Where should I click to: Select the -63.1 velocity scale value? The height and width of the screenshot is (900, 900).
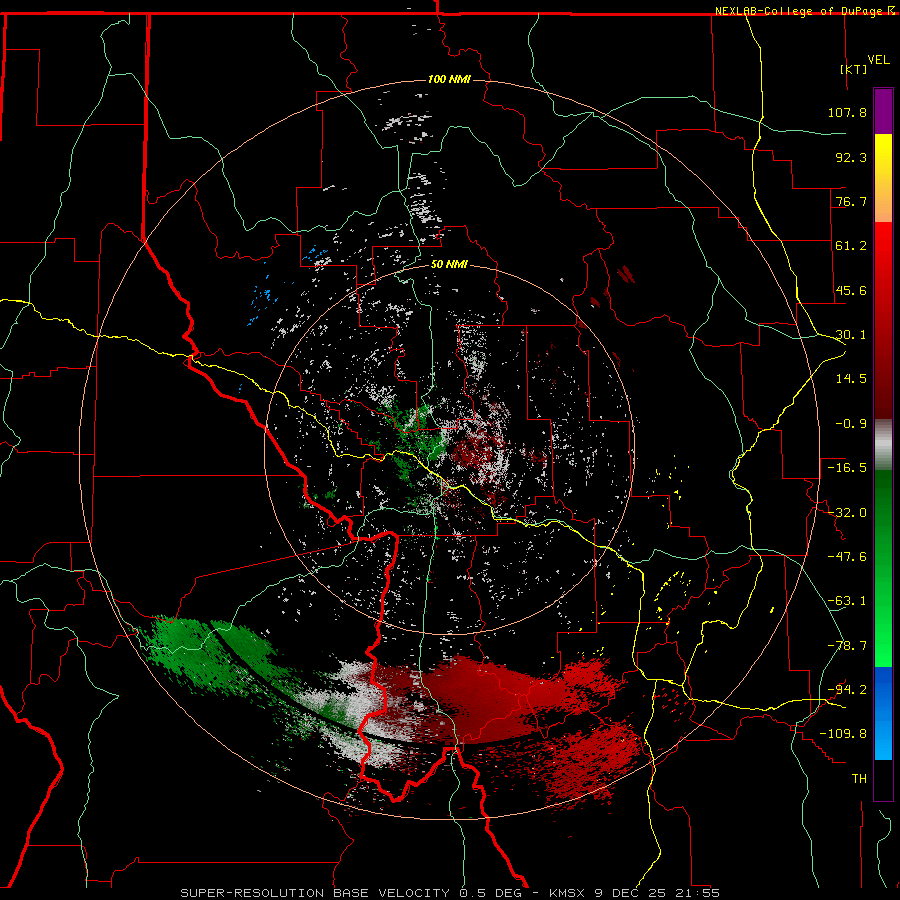click(x=847, y=601)
